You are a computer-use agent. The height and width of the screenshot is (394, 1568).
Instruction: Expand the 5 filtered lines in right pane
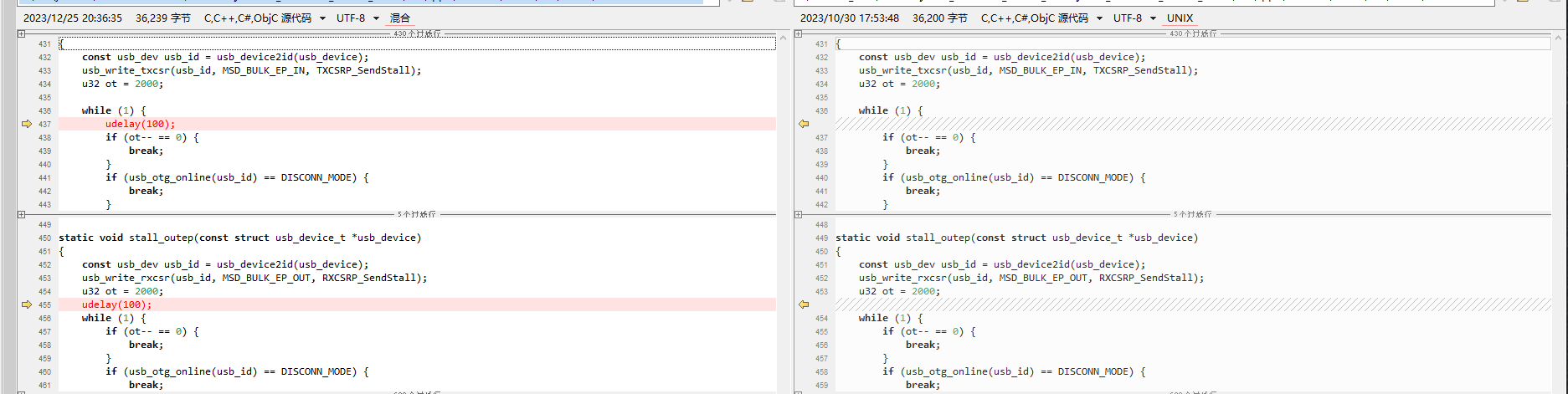coord(799,215)
